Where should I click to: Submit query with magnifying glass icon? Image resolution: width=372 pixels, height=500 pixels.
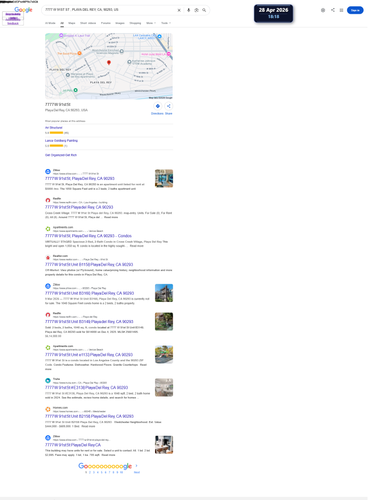(x=204, y=10)
